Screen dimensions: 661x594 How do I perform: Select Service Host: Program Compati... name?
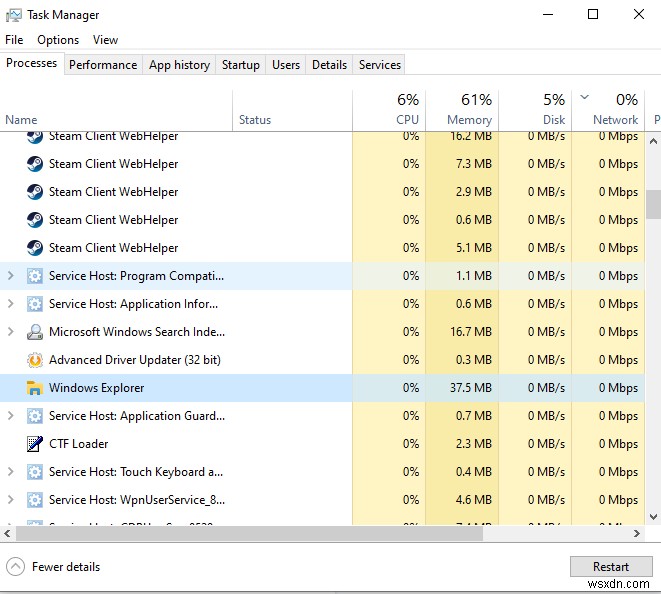tap(137, 276)
